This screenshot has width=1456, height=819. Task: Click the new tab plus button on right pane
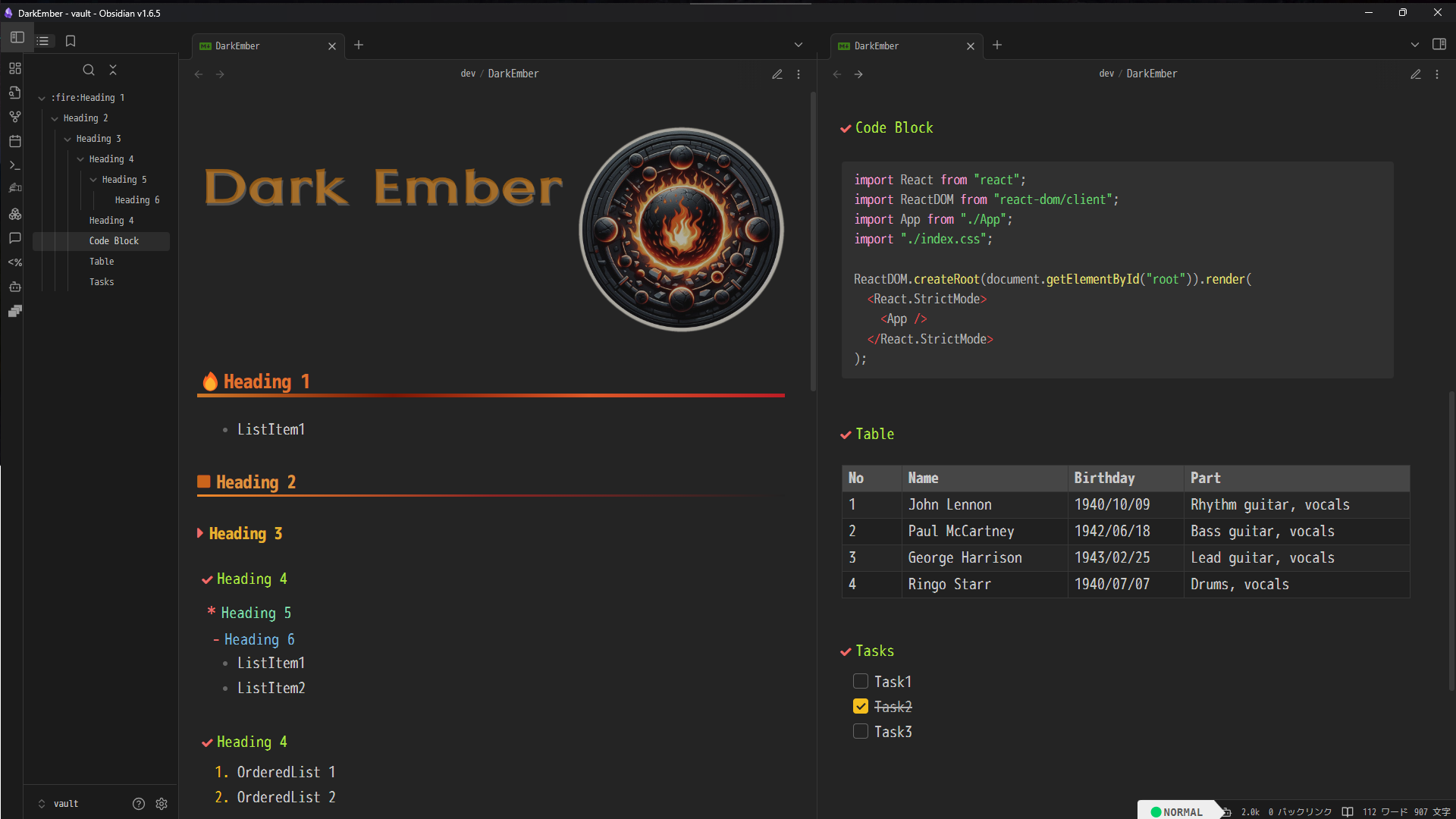pyautogui.click(x=997, y=45)
